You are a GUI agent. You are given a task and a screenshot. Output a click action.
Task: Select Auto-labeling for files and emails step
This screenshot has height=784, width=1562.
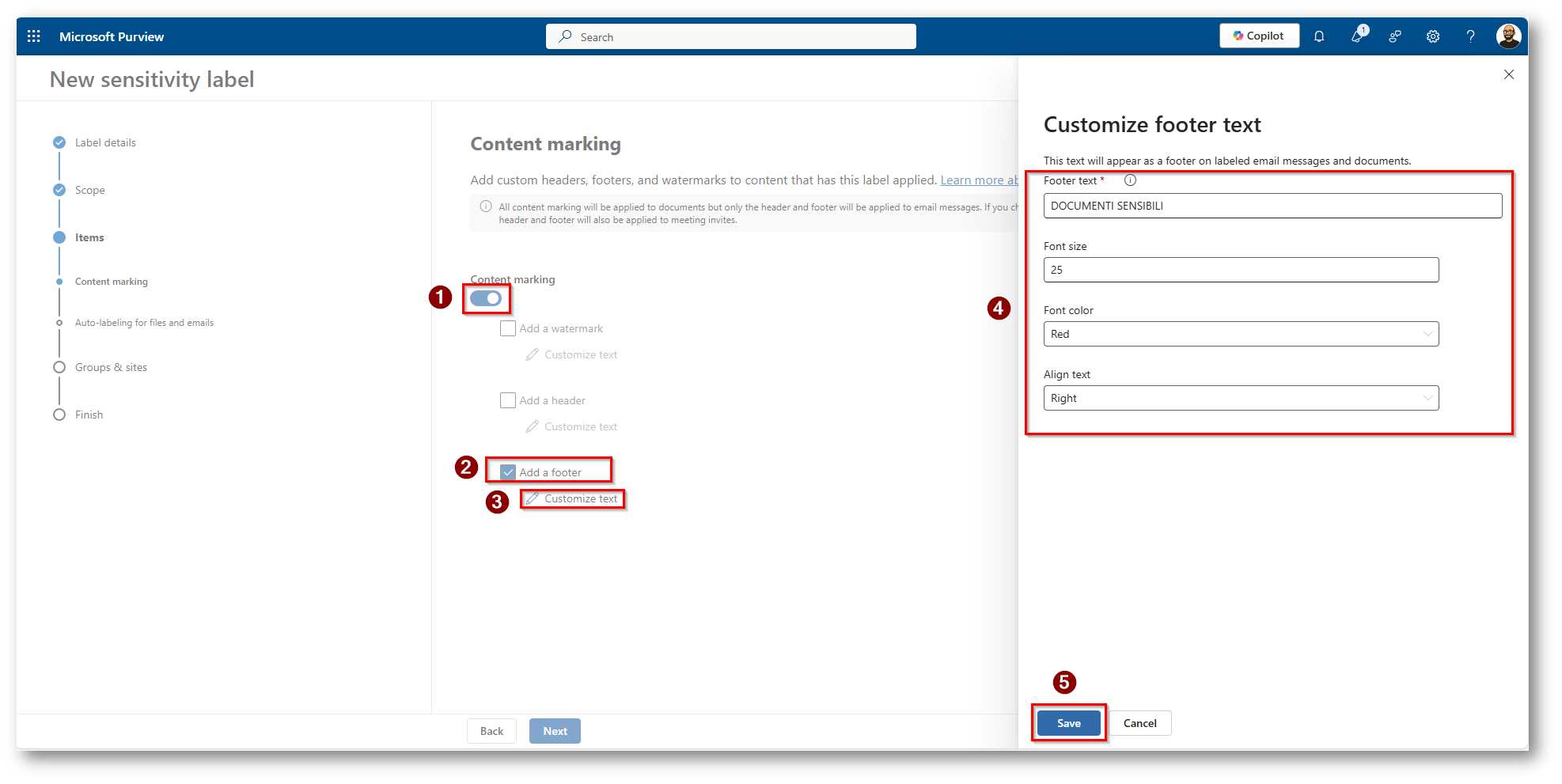coord(144,323)
